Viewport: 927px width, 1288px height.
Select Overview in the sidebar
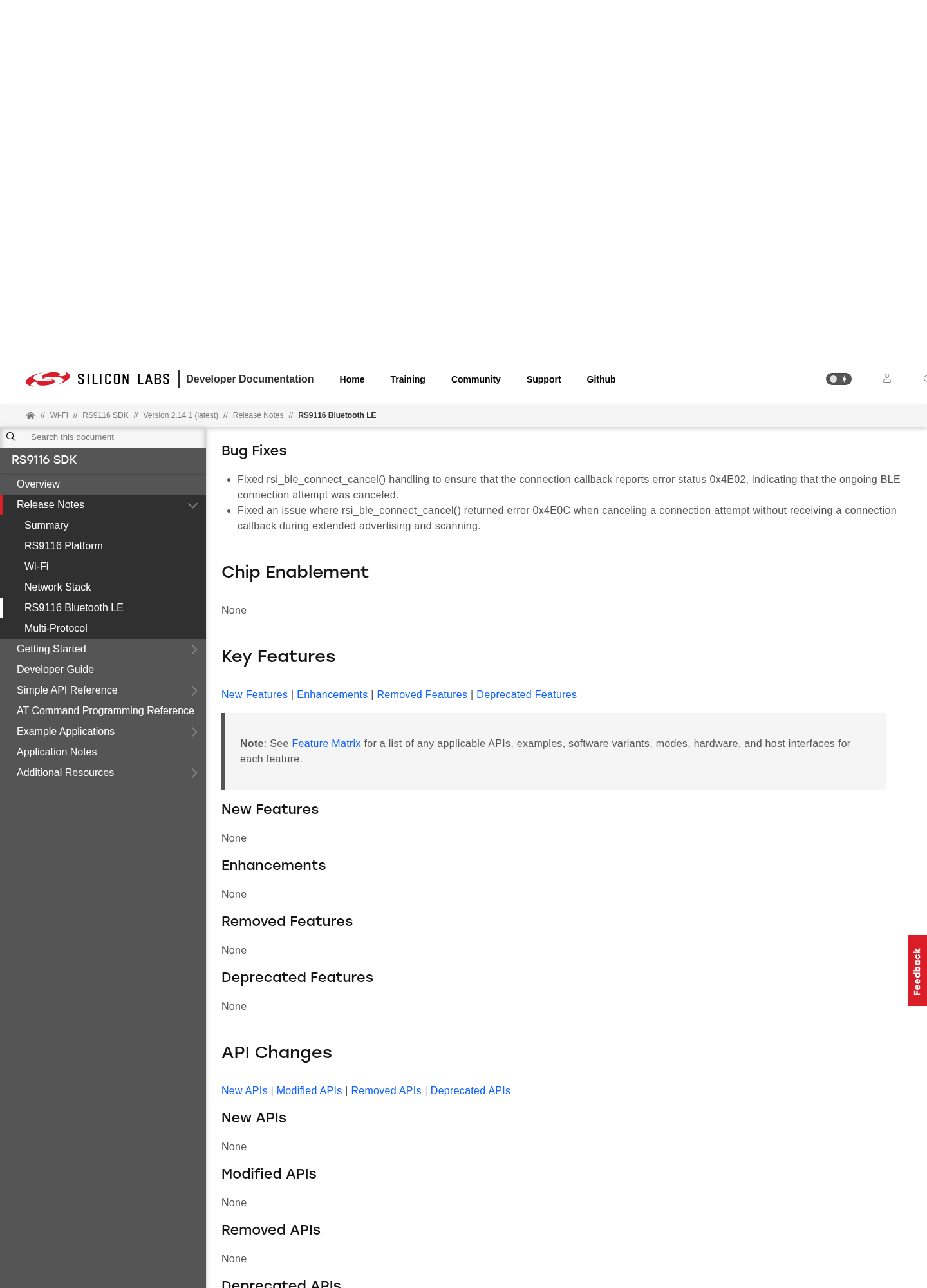[103, 484]
